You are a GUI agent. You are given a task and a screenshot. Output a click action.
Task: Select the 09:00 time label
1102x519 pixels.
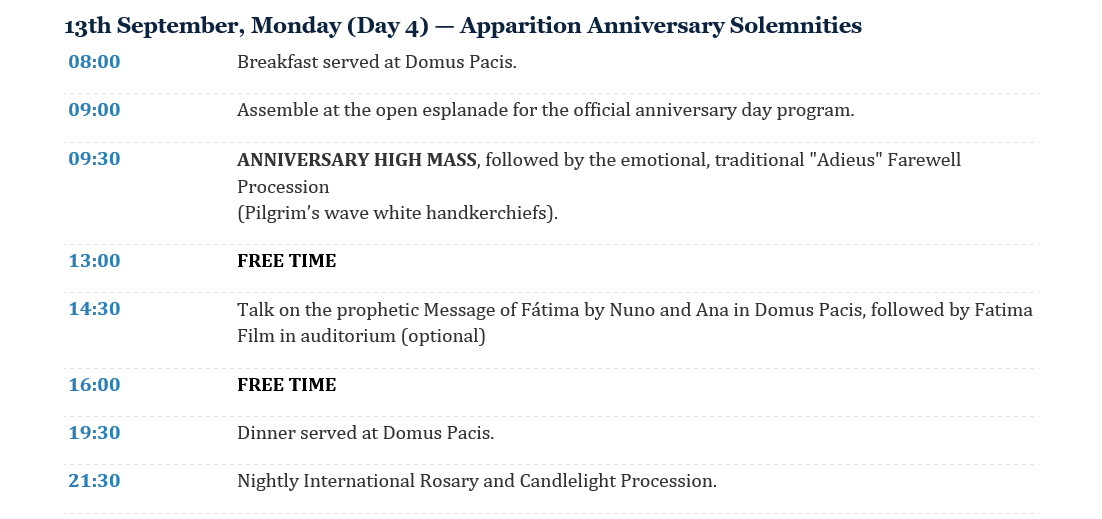[94, 110]
